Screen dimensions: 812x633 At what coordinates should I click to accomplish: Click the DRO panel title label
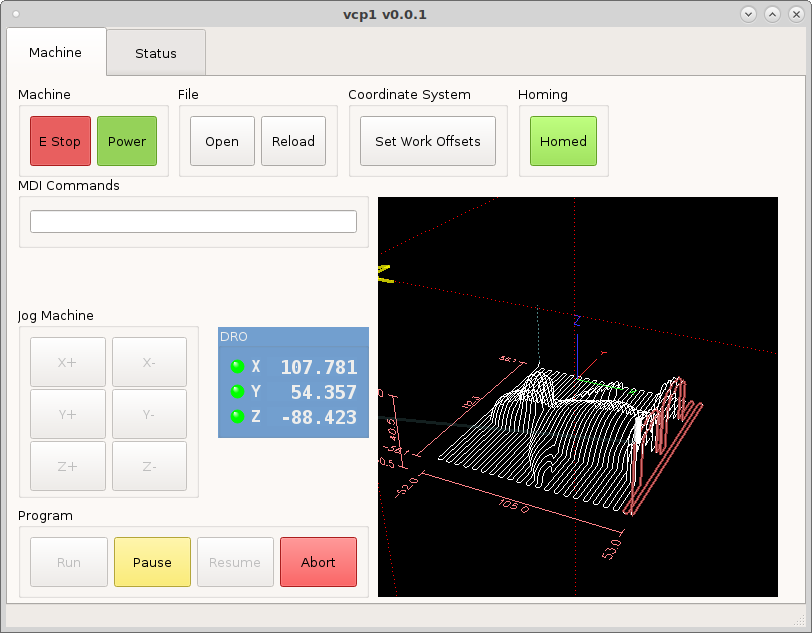pos(234,337)
